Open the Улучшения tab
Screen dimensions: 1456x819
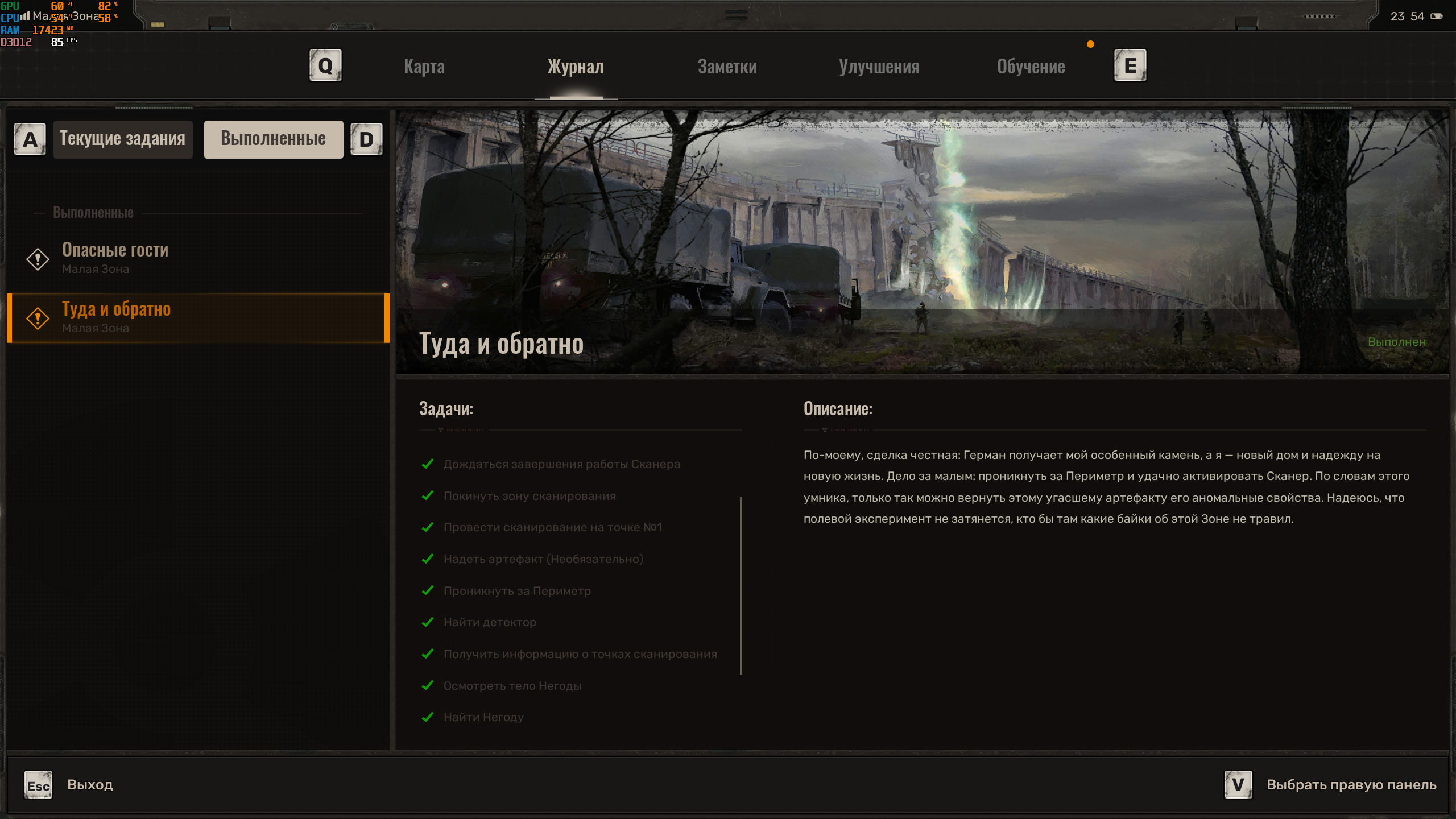(879, 67)
